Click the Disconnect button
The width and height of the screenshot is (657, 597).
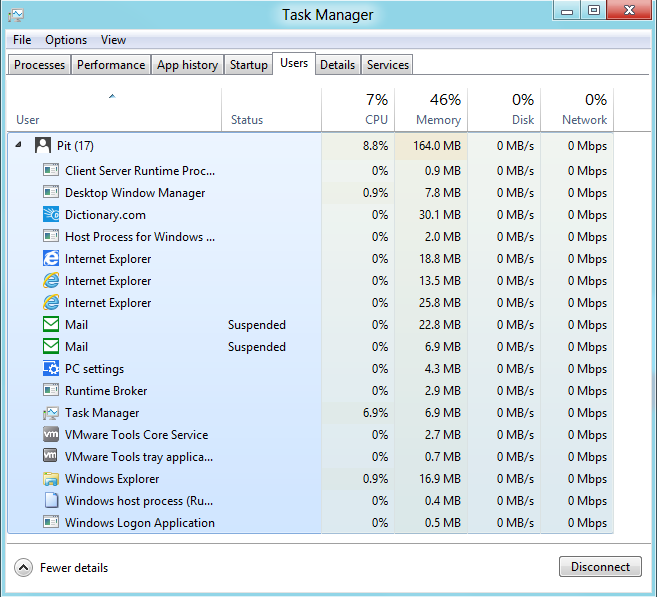pos(600,567)
